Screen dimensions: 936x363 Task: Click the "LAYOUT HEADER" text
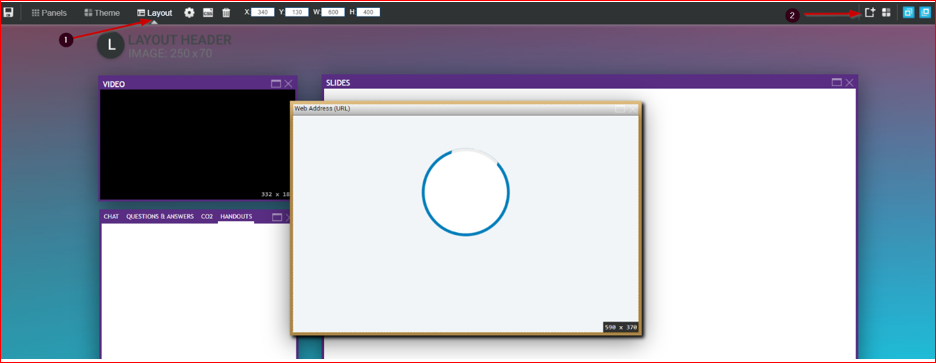click(x=180, y=40)
